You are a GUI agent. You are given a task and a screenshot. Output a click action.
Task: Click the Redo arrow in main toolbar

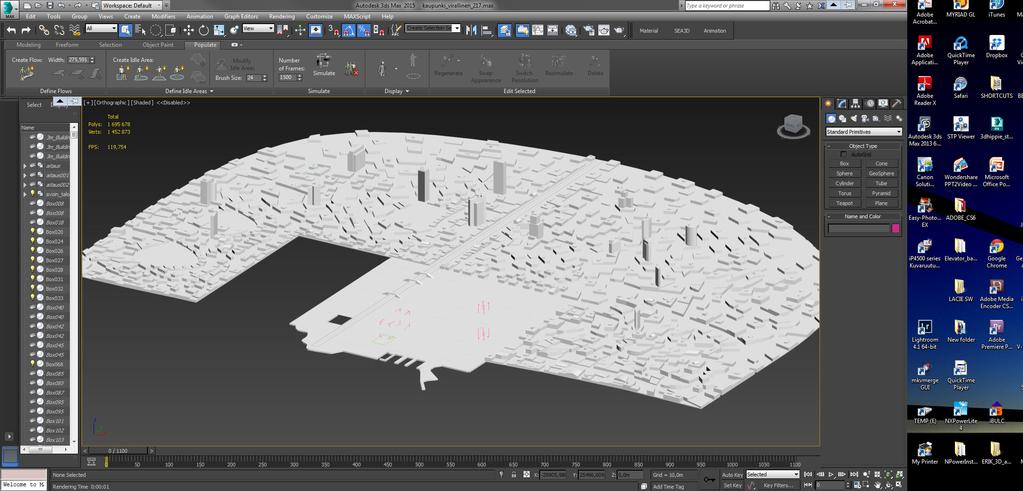[x=26, y=30]
